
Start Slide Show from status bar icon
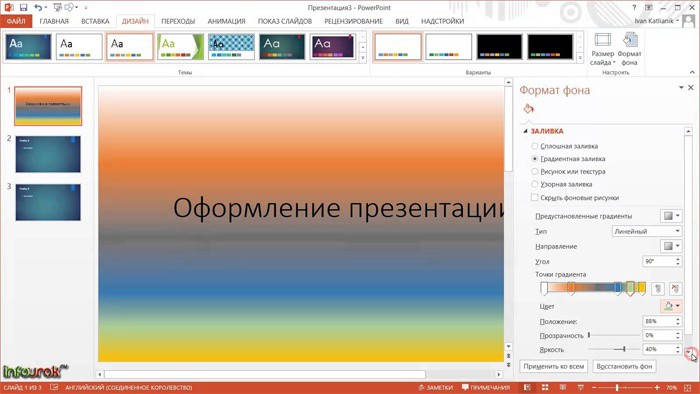click(x=580, y=387)
